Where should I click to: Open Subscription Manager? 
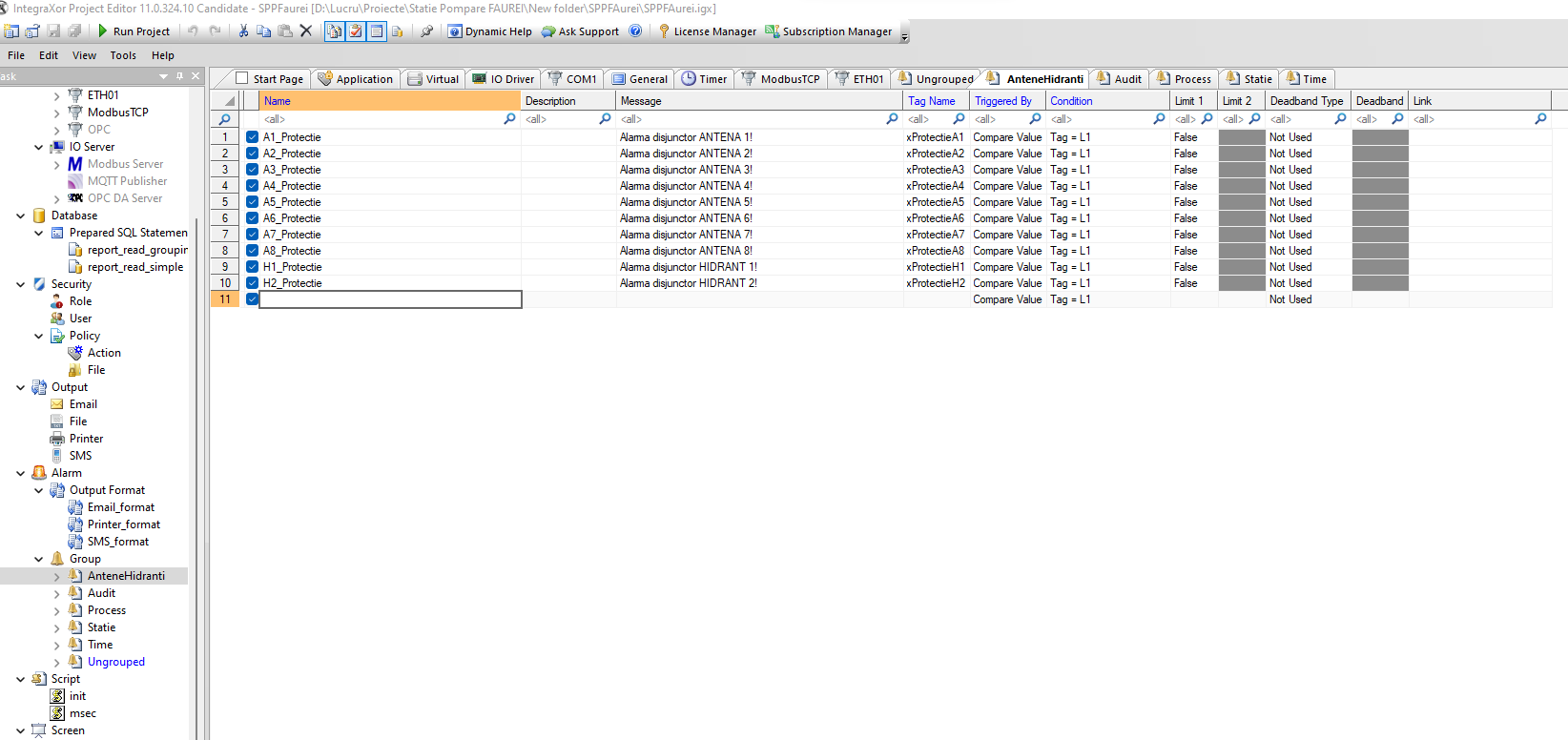pos(829,31)
